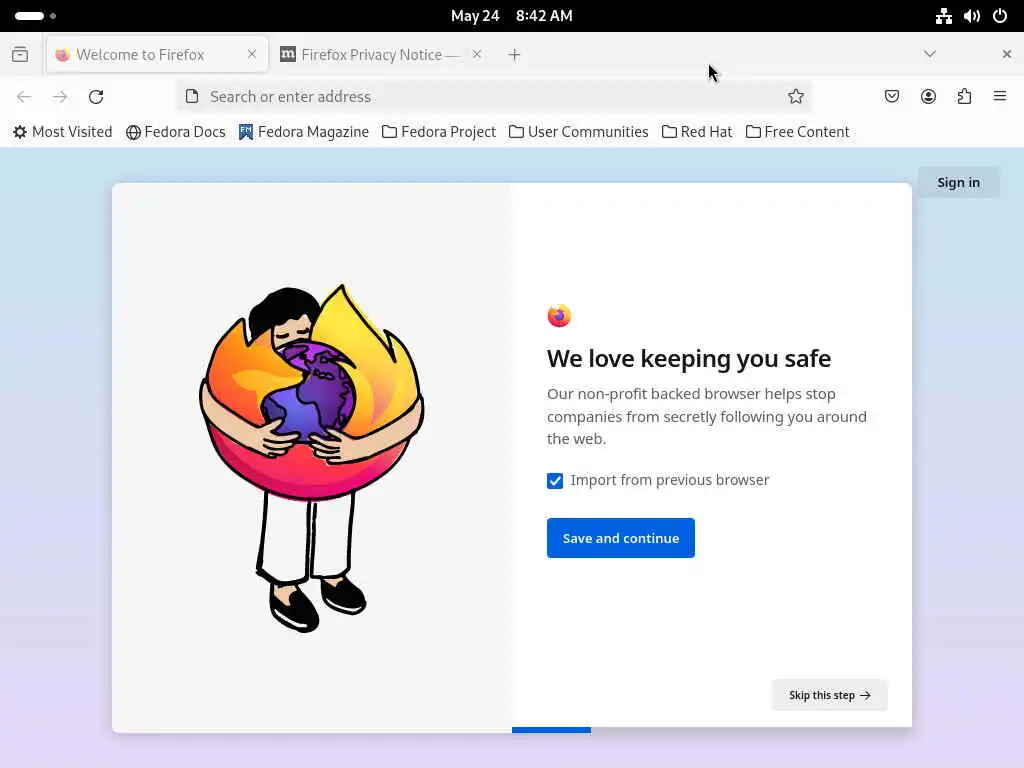
Task: Click the onboarding progress bar indicator
Action: (x=551, y=730)
